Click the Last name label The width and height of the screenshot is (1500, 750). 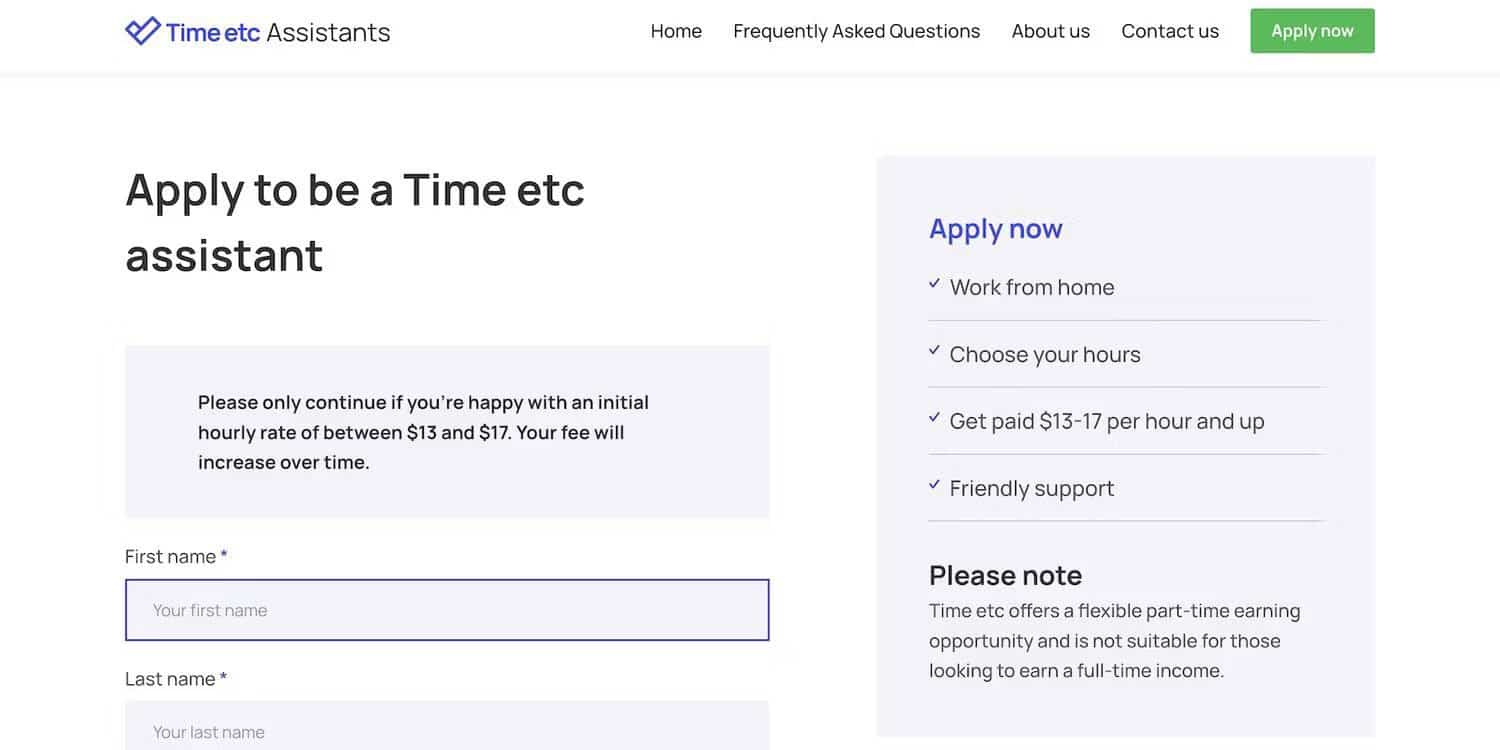tap(170, 679)
